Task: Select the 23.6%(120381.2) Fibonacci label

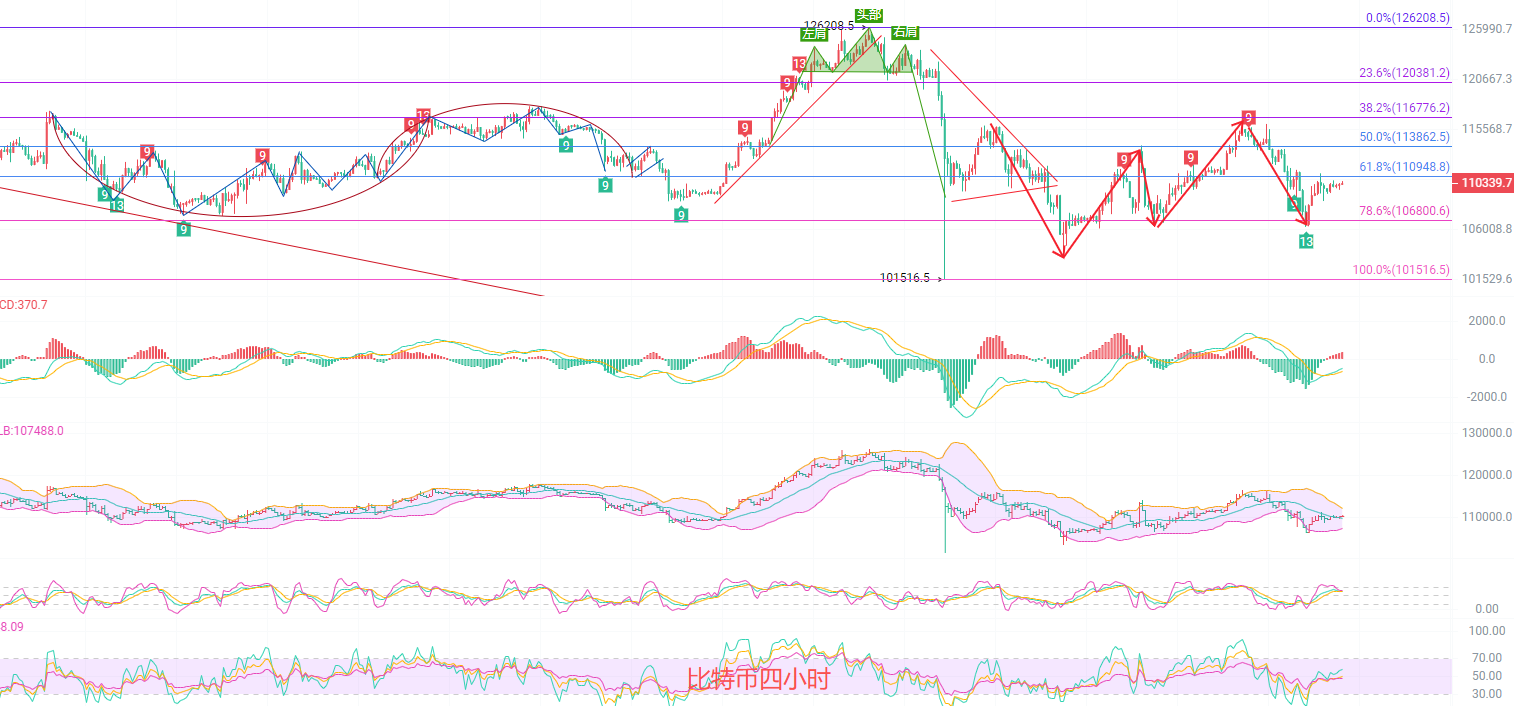Action: pyautogui.click(x=1404, y=73)
